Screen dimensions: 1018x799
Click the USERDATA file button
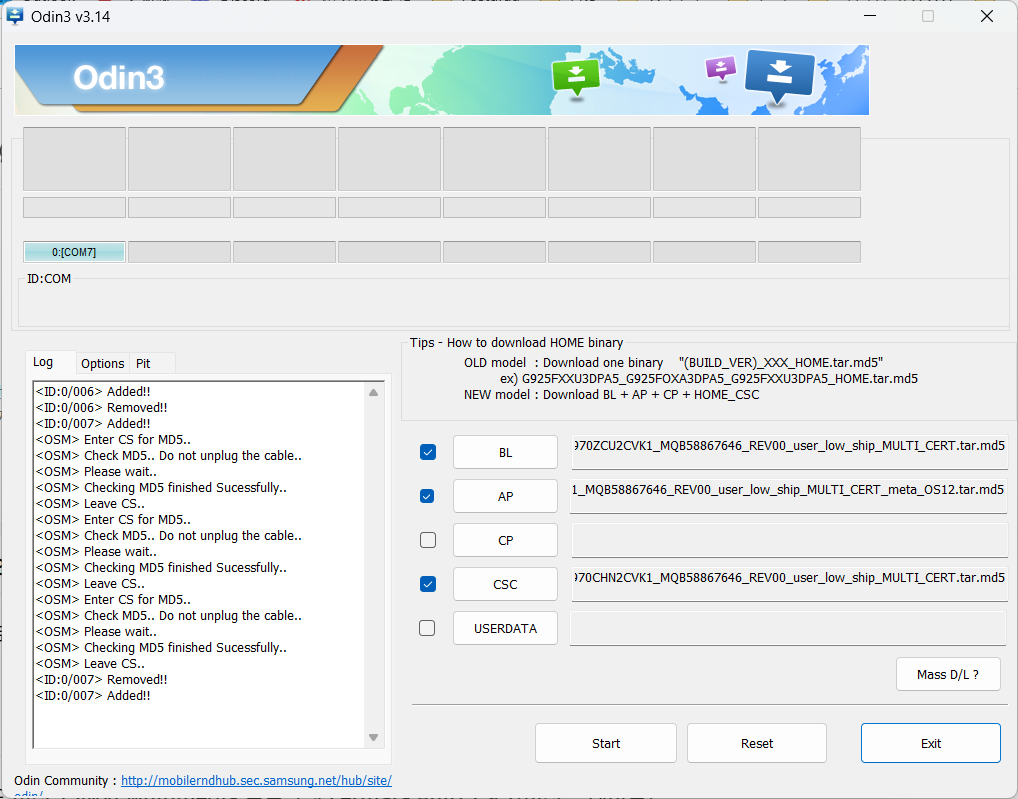point(505,628)
